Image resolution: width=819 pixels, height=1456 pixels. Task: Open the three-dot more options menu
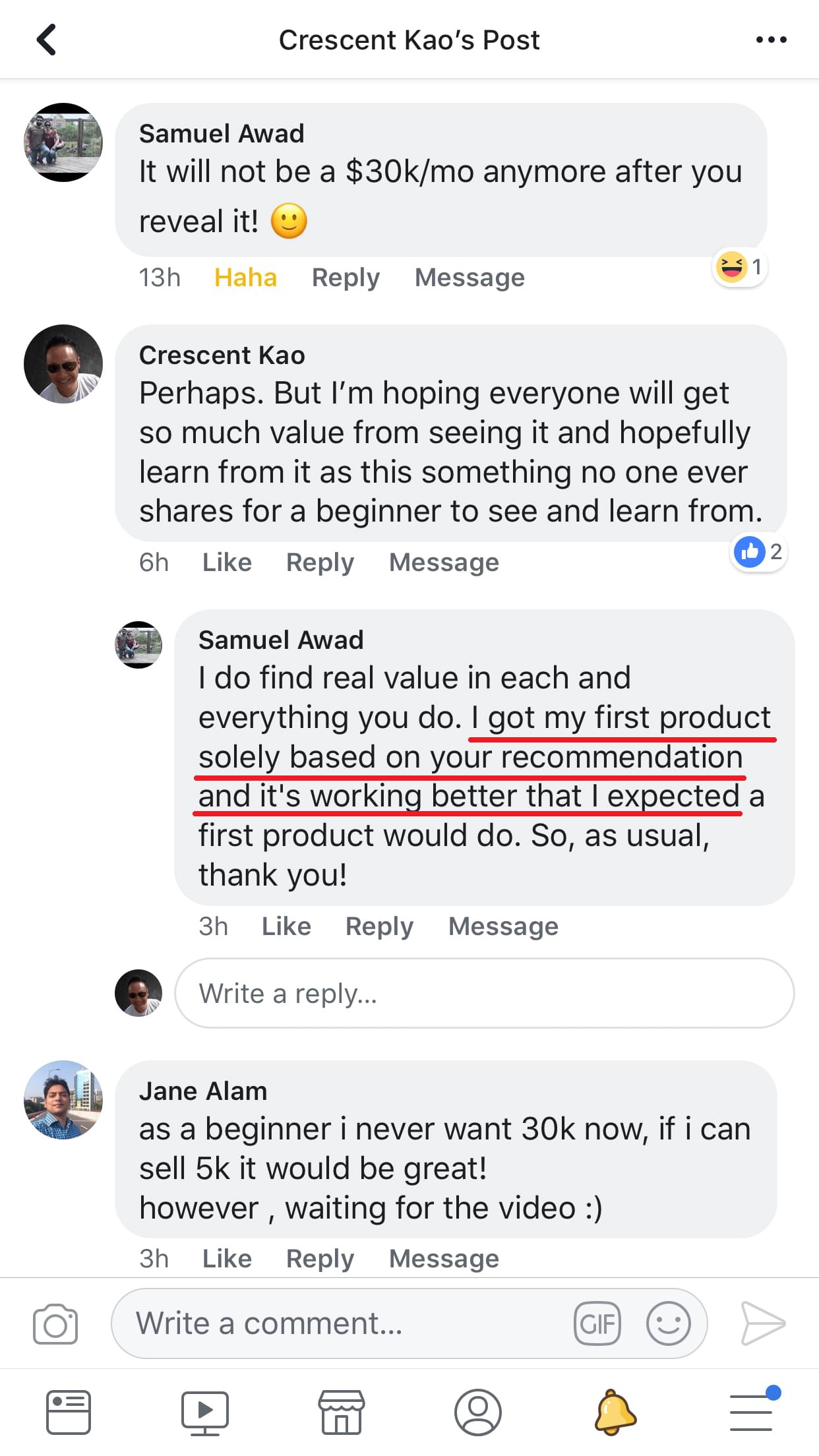point(771,40)
